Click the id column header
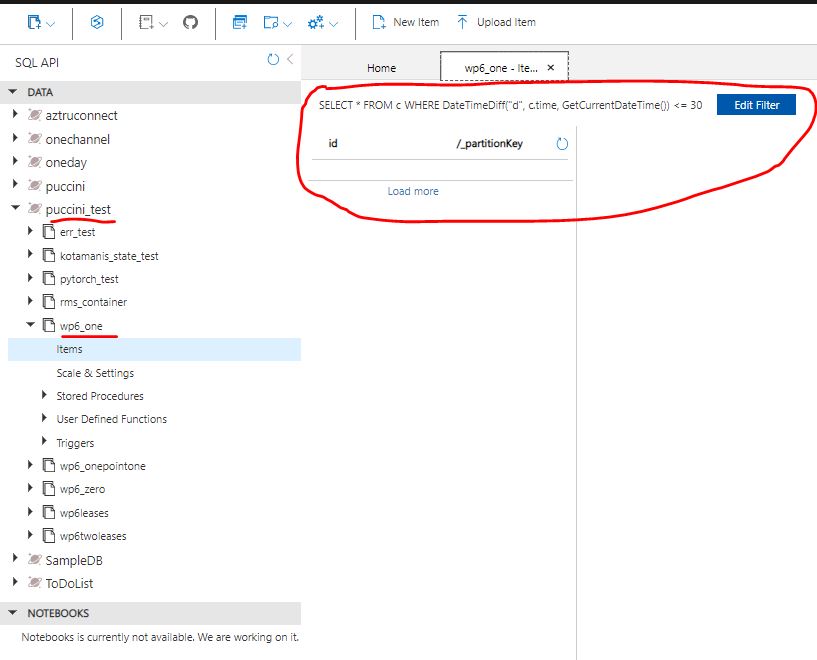This screenshot has height=660, width=817. coord(332,143)
